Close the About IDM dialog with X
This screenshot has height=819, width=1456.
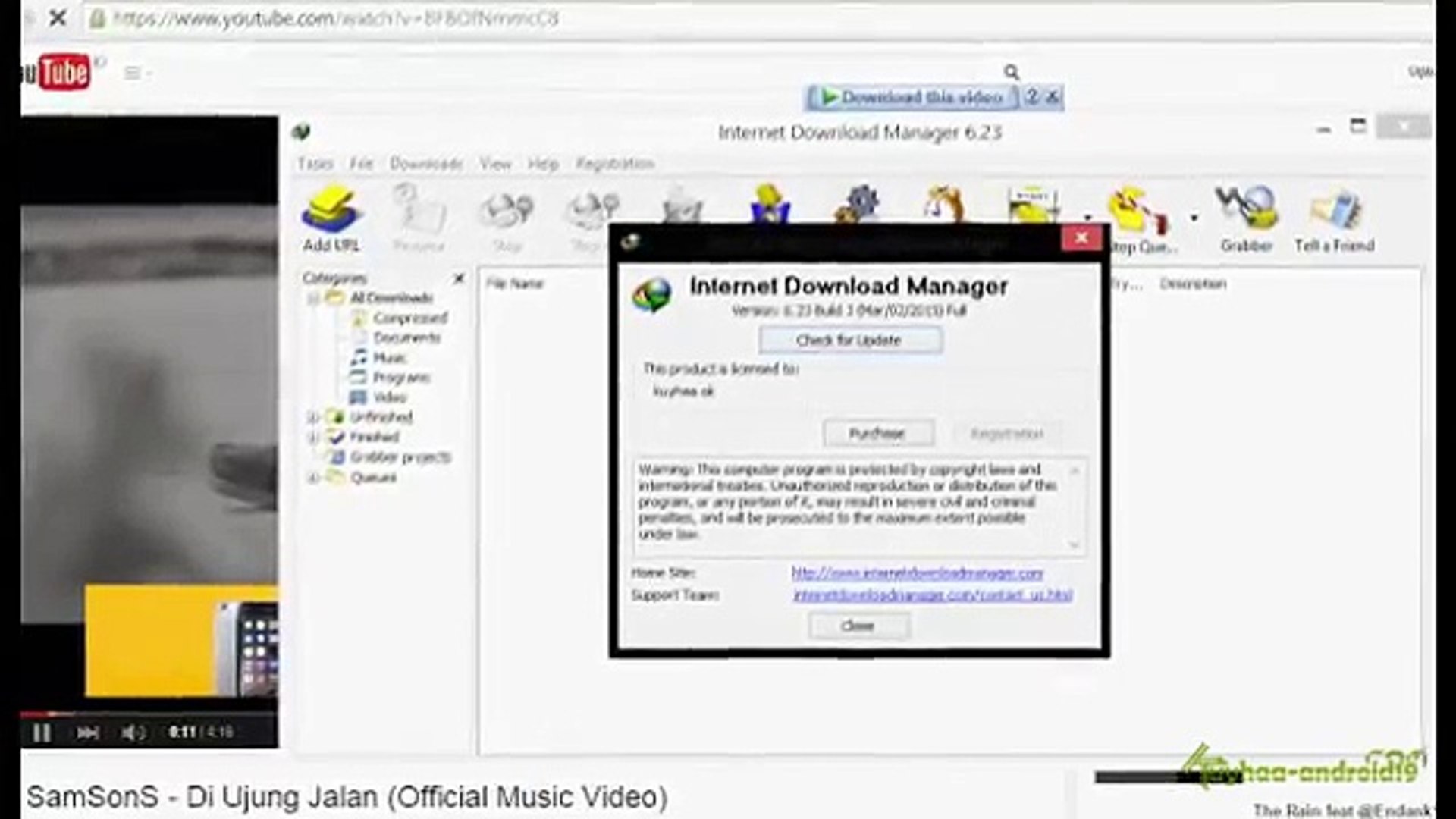pyautogui.click(x=1081, y=238)
